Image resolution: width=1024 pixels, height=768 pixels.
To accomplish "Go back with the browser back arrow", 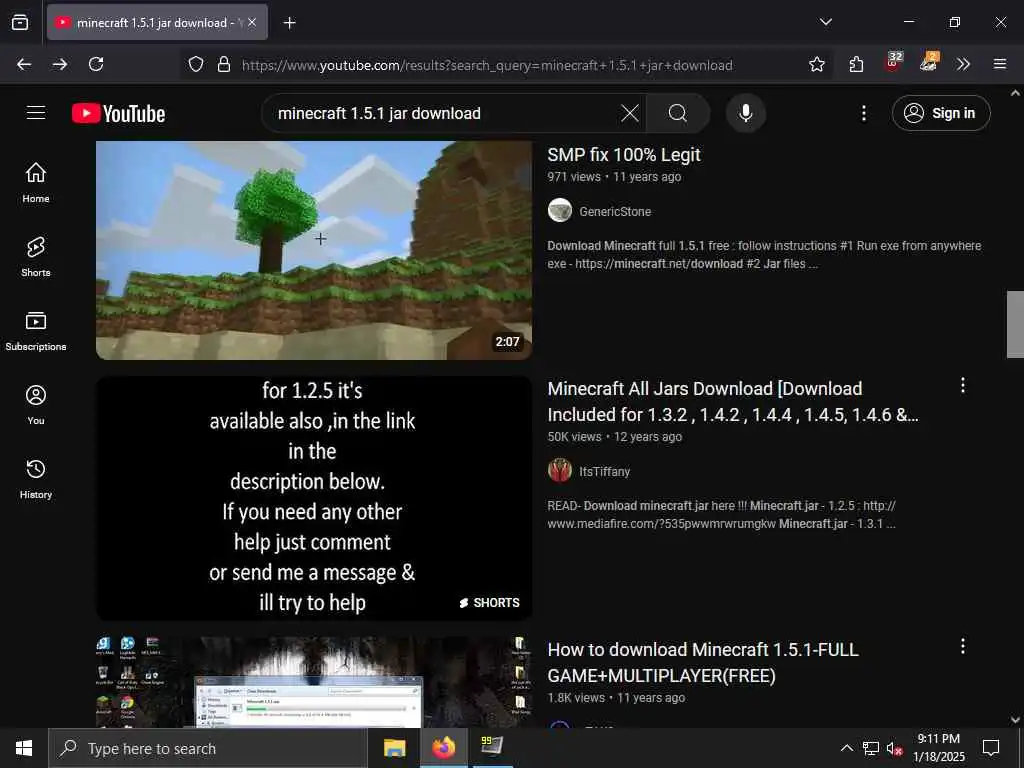I will click(24, 64).
